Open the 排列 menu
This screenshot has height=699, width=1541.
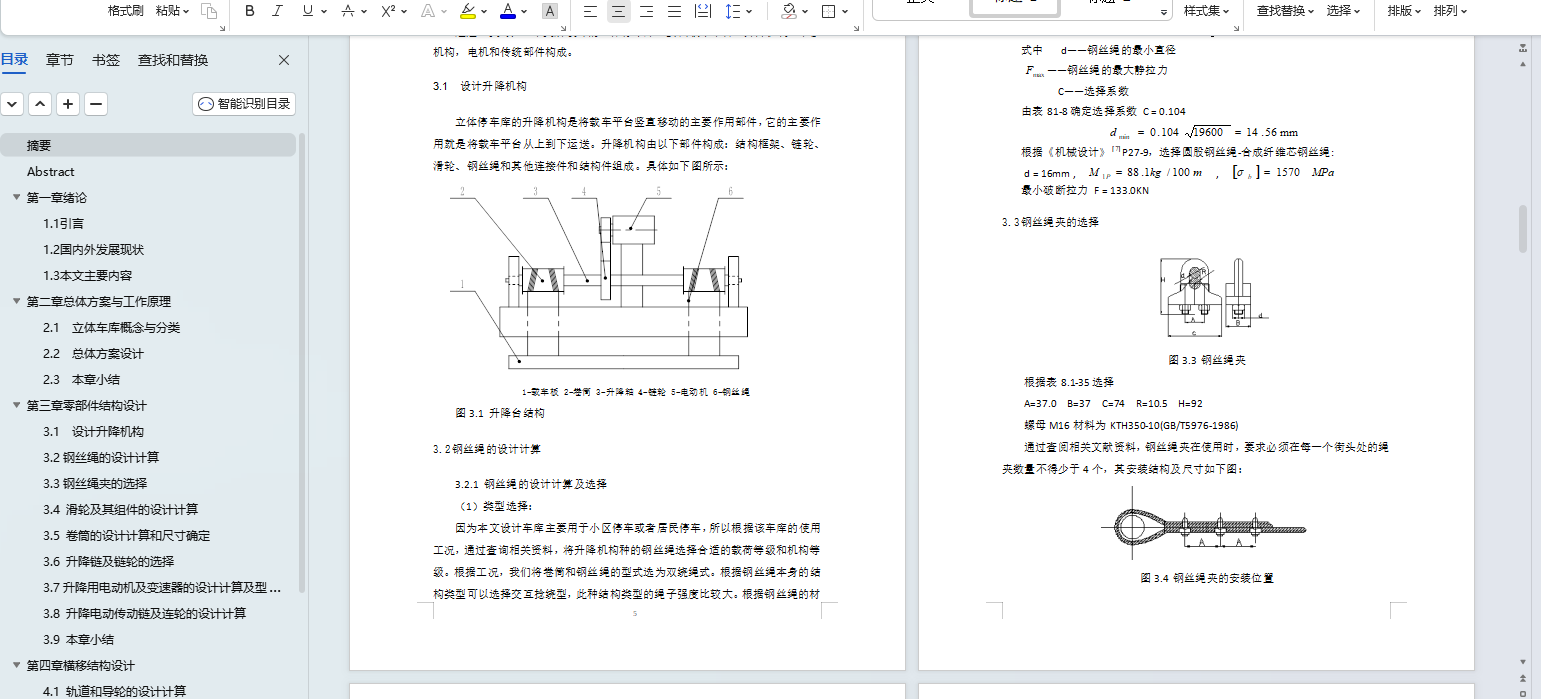pyautogui.click(x=1451, y=11)
